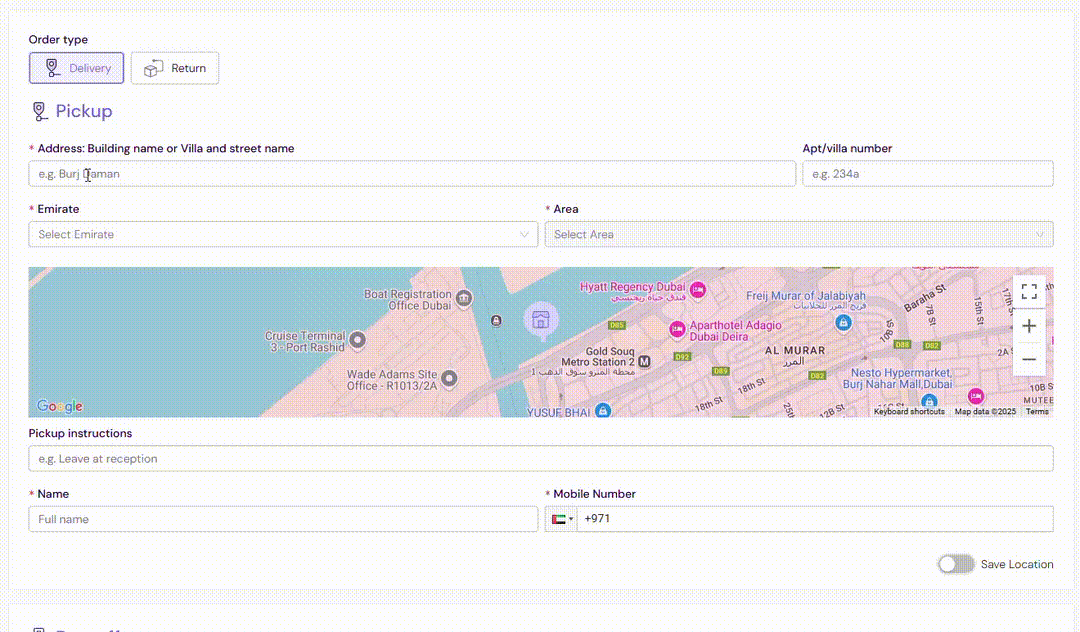Click the Cruise Terminal 3 marker
The height and width of the screenshot is (632, 1080).
(x=357, y=339)
